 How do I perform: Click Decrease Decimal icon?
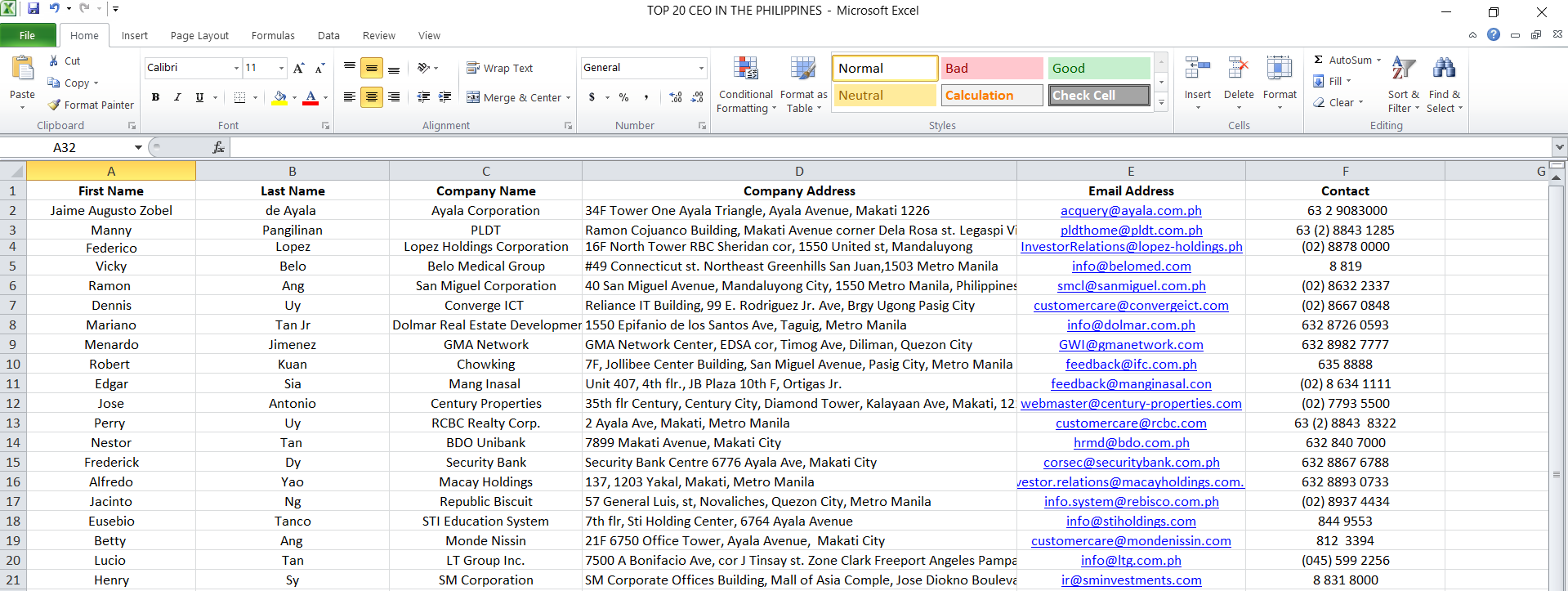[x=697, y=97]
